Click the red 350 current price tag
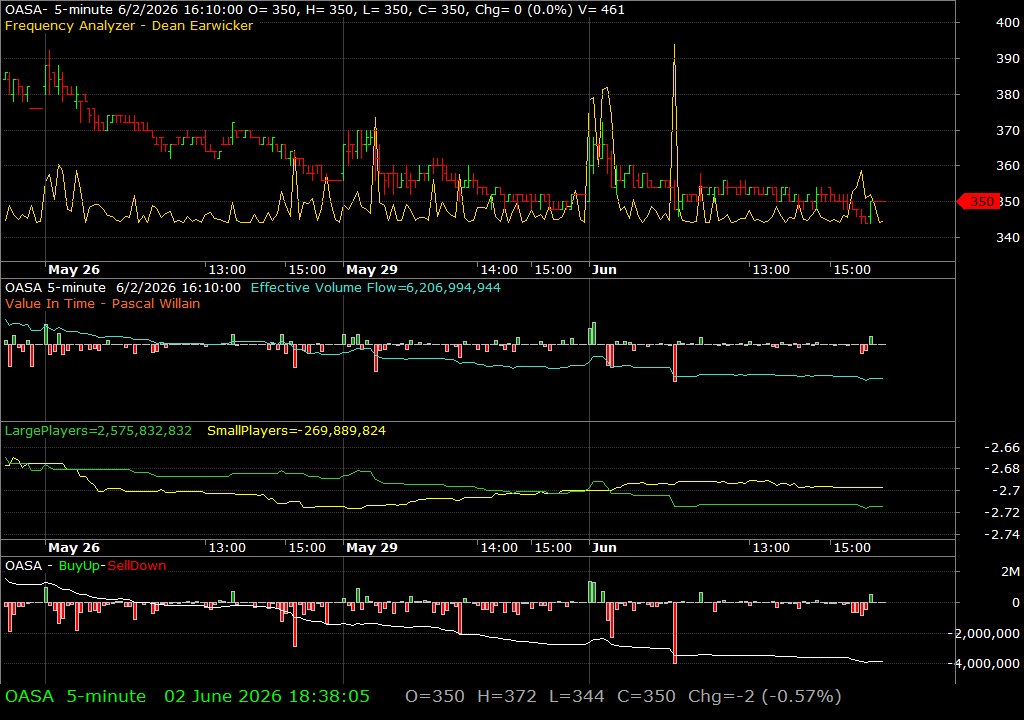The width and height of the screenshot is (1024, 720). 978,202
